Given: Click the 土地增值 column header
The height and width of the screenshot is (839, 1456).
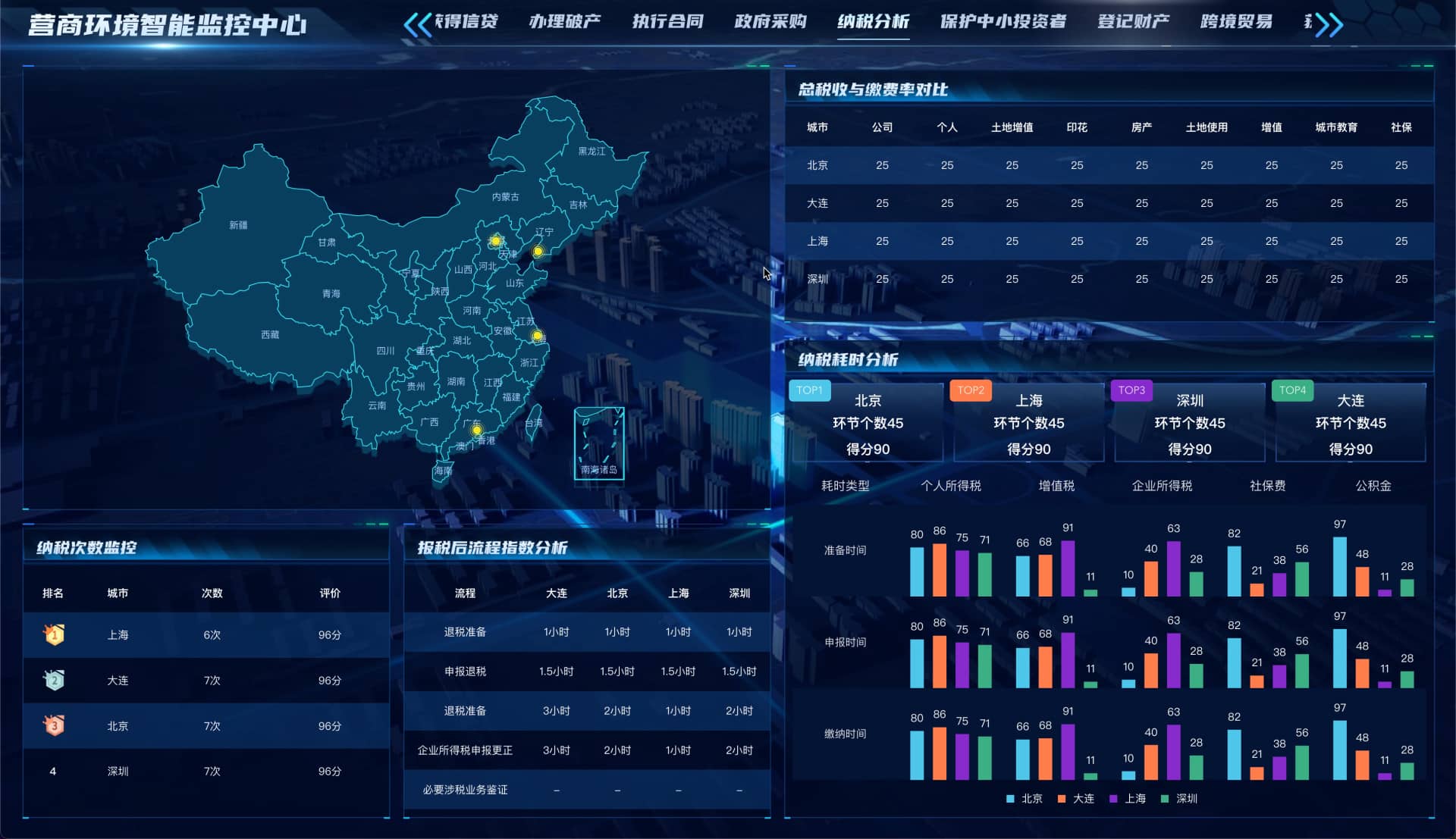Looking at the screenshot, I should tap(1012, 127).
